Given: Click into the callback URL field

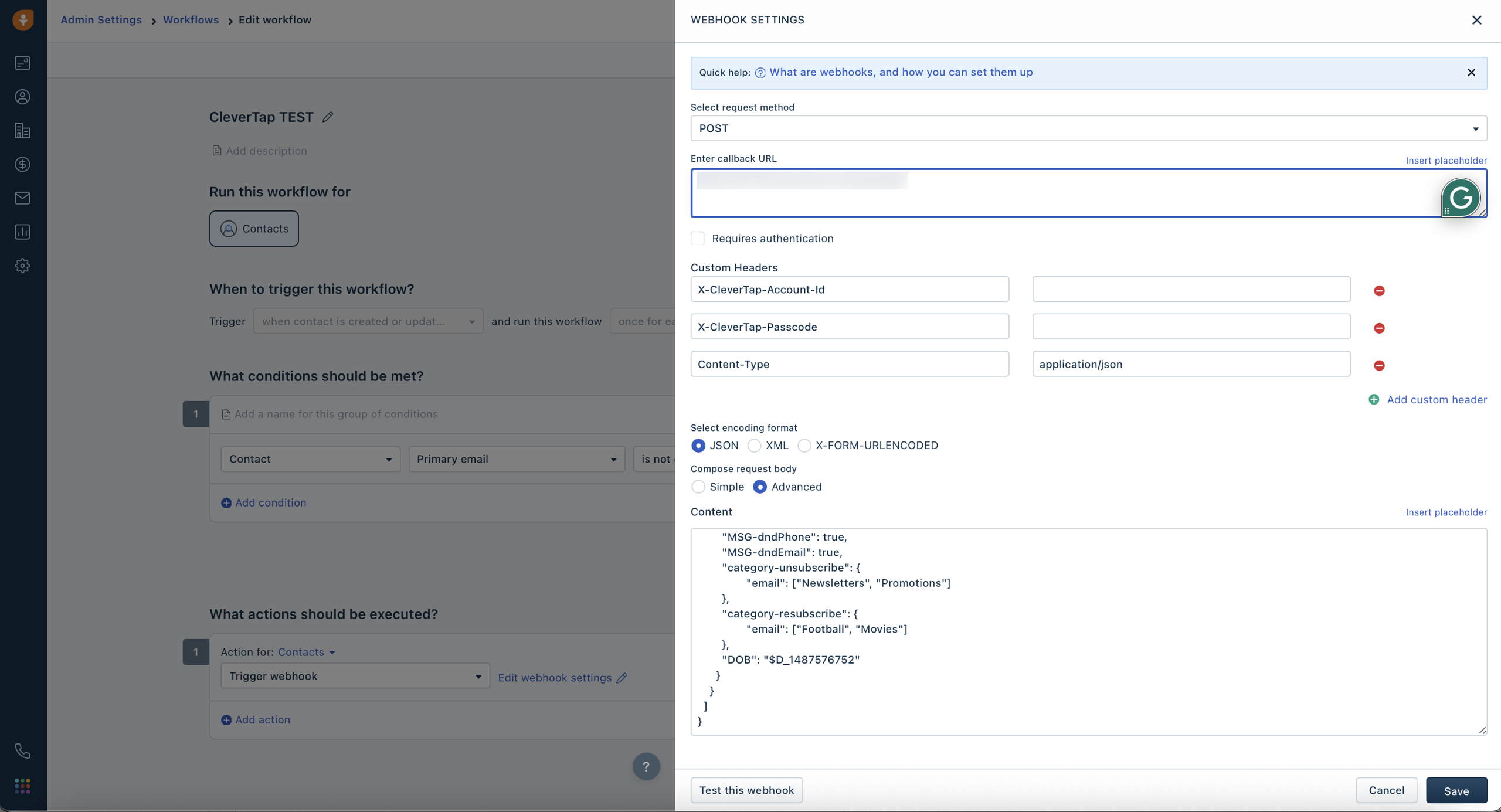Looking at the screenshot, I should pos(1088,193).
